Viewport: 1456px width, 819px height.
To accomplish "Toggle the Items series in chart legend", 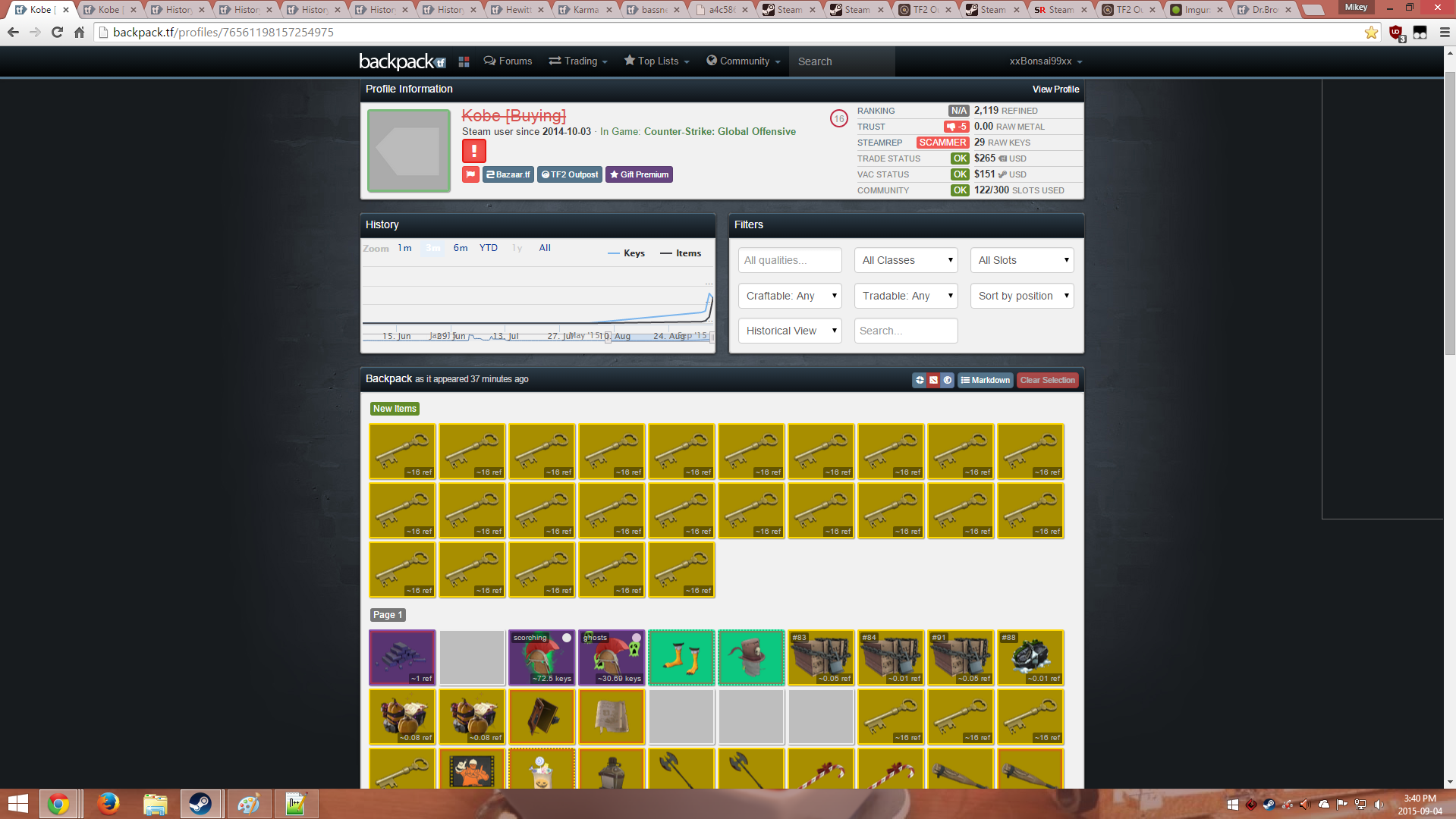I will pyautogui.click(x=681, y=253).
